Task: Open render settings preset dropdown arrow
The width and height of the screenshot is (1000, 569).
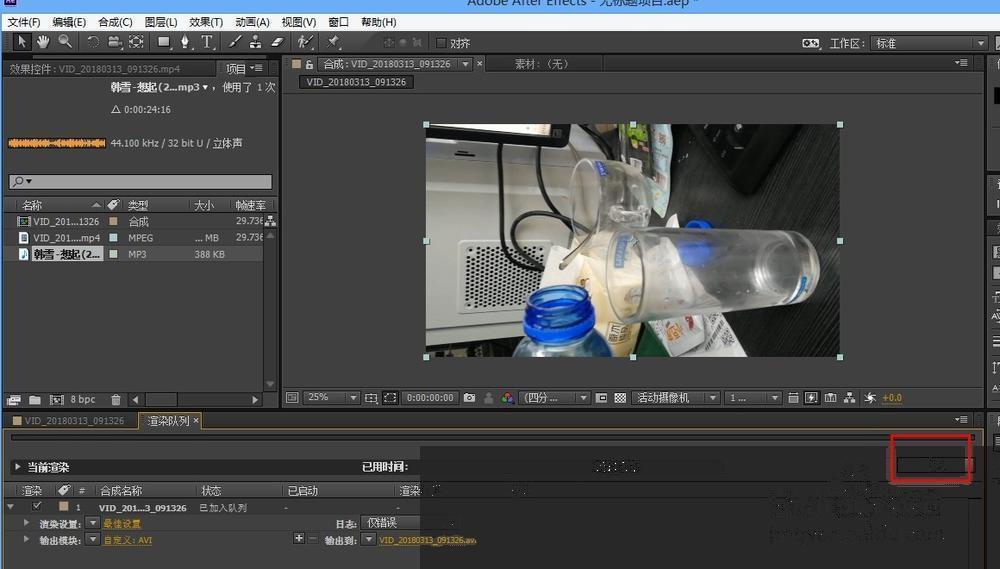Action: 92,522
